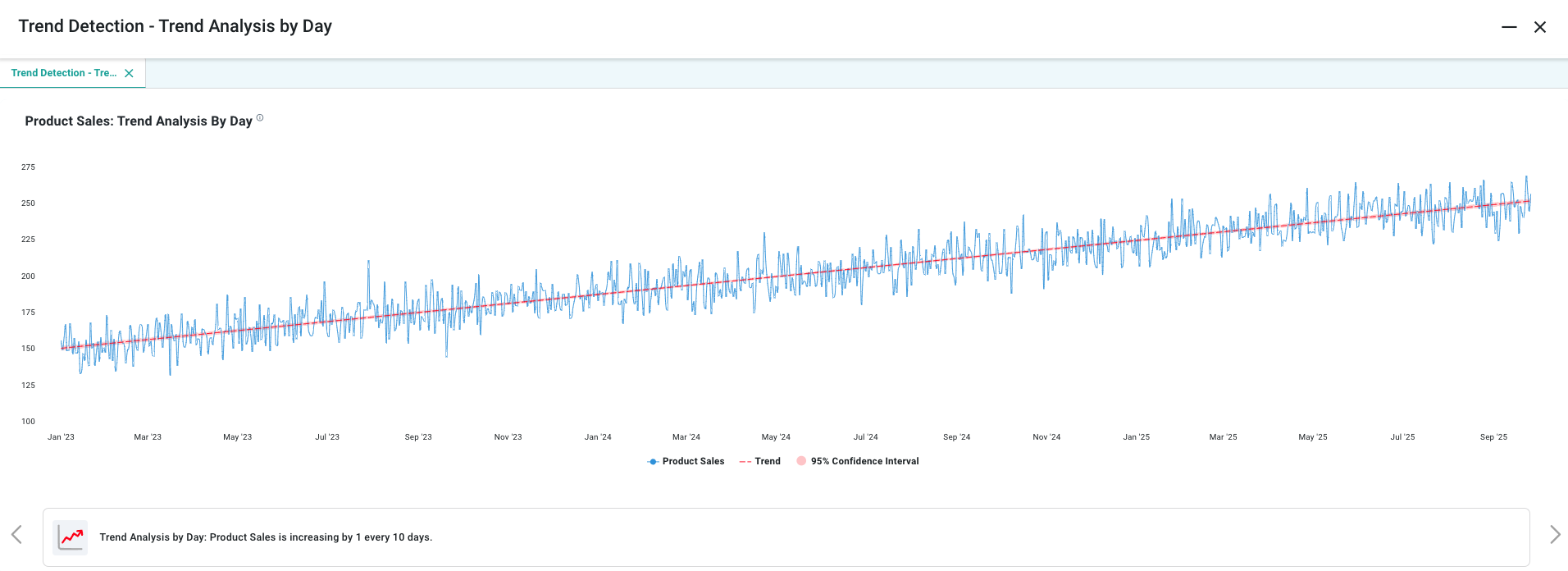Toggle Product Sales series in legend
1568x571 pixels.
(x=693, y=461)
